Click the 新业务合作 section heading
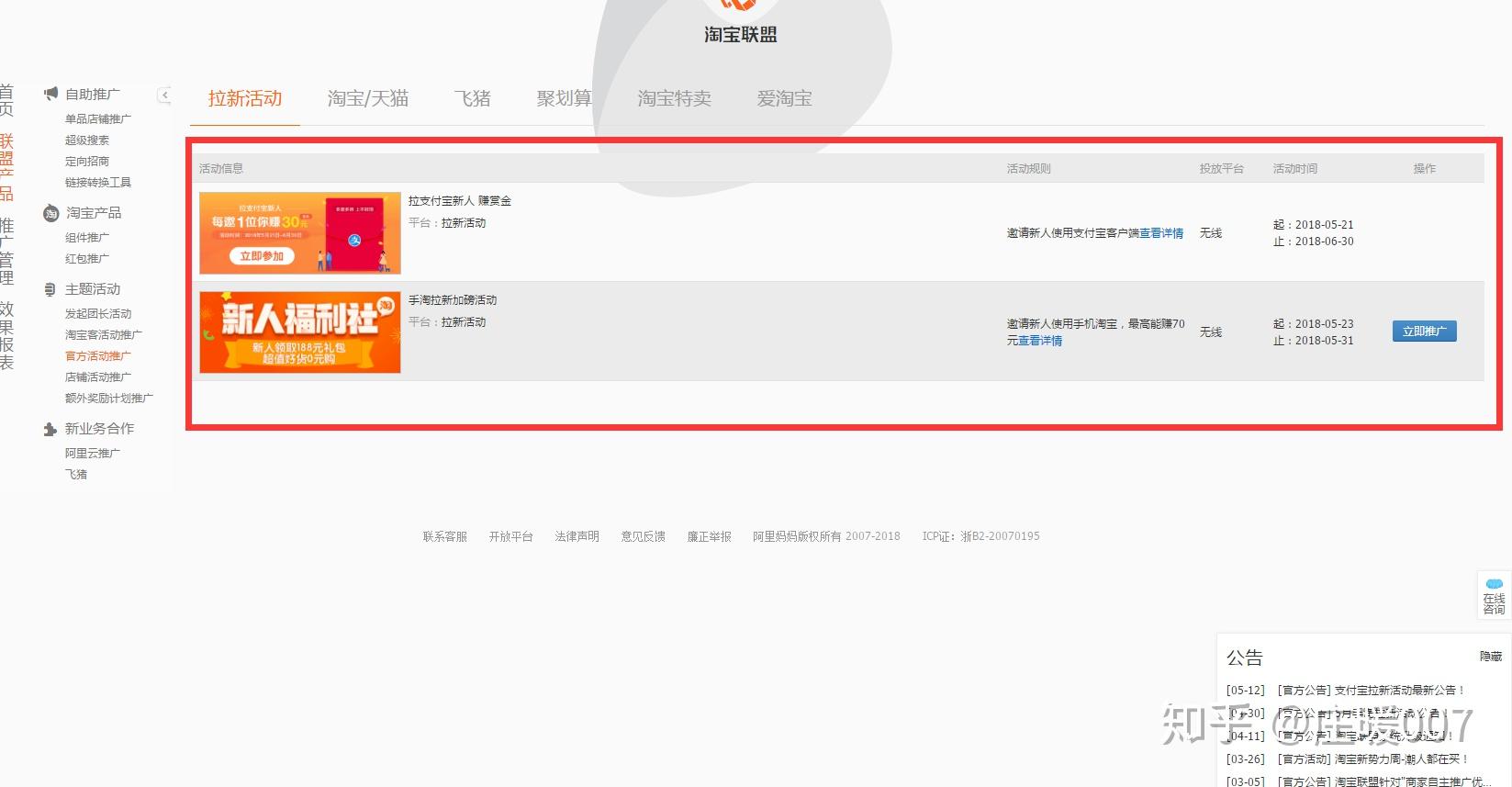The height and width of the screenshot is (787, 1512). tap(99, 429)
